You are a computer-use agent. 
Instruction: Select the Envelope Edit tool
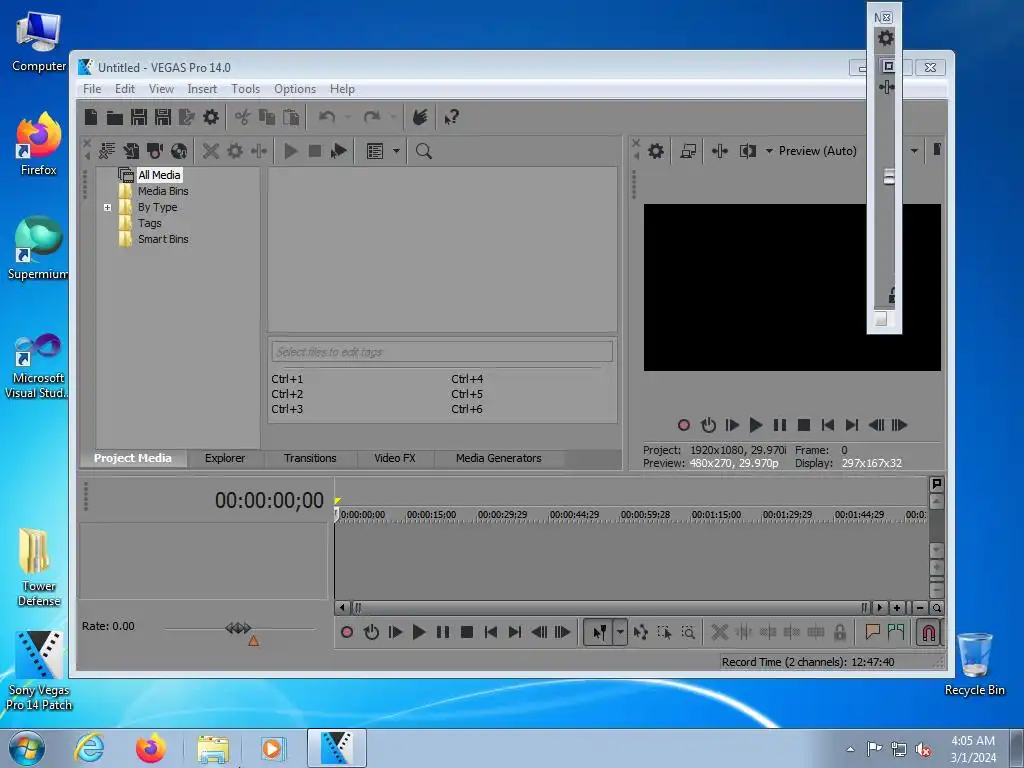[x=641, y=632]
